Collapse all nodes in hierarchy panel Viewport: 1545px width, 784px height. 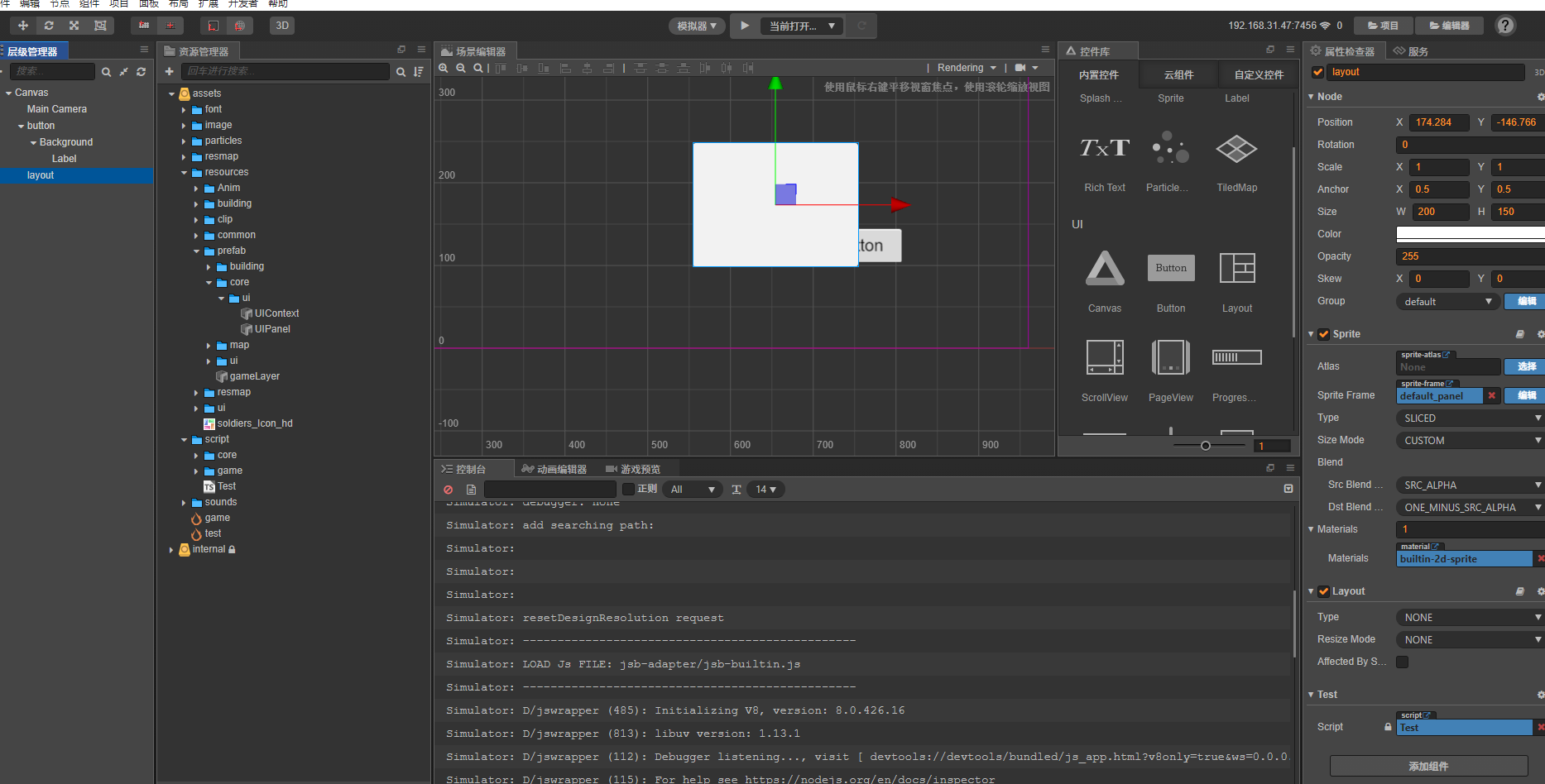point(123,72)
